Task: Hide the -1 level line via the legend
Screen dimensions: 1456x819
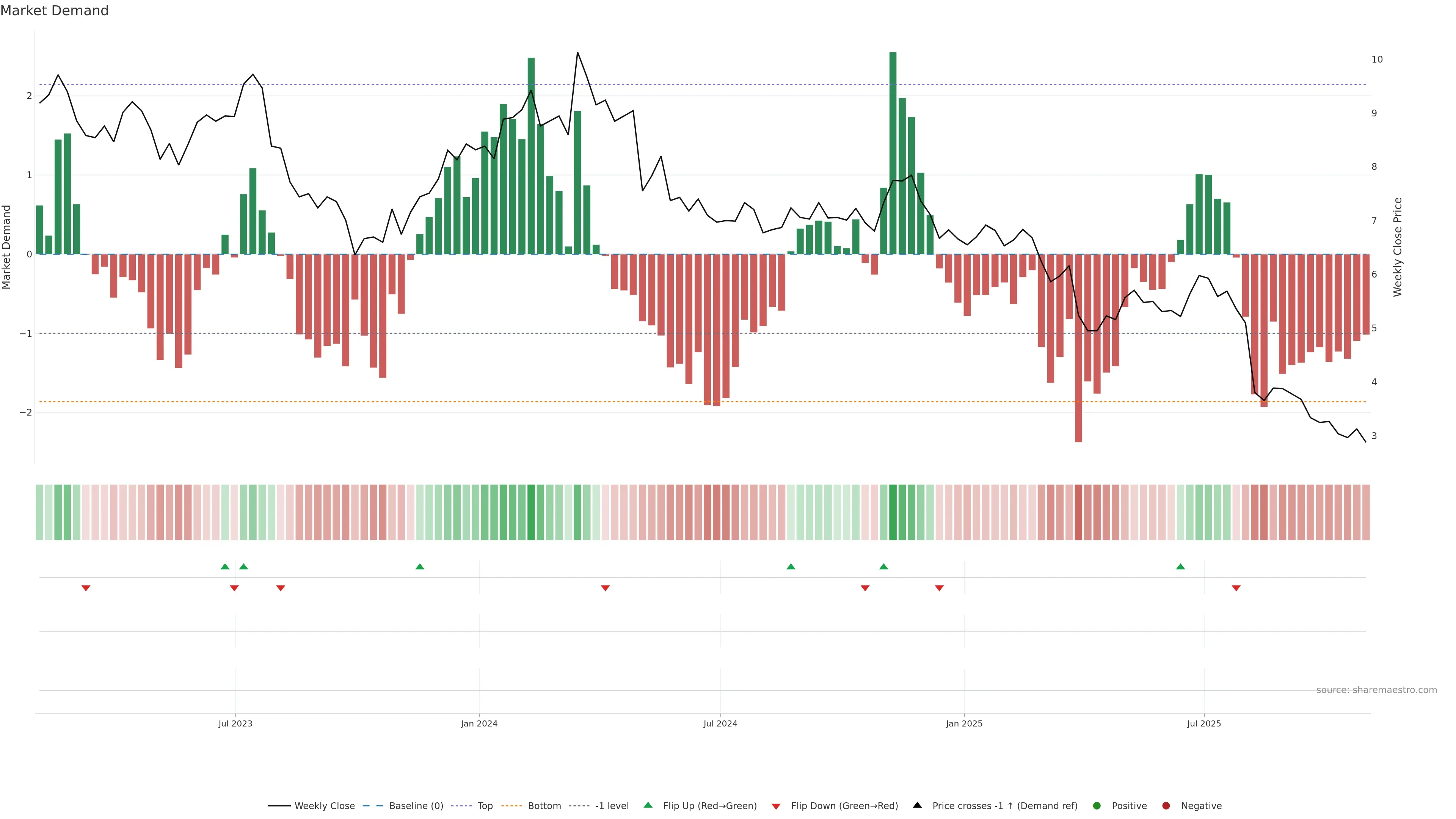Action: point(612,806)
